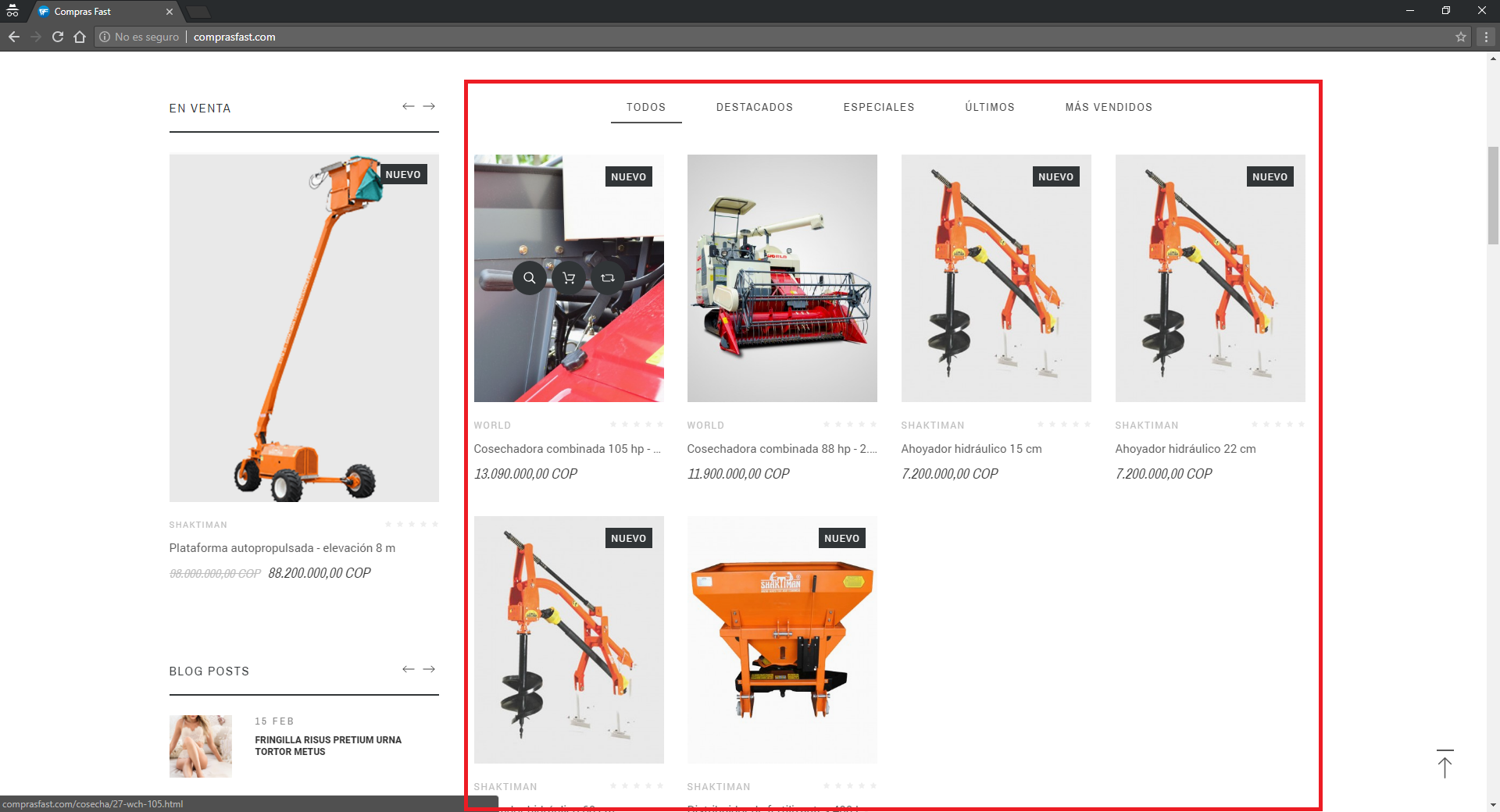
Task: Click SHAKTIMAN brand above Ahoyador 15 cm
Action: [933, 426]
